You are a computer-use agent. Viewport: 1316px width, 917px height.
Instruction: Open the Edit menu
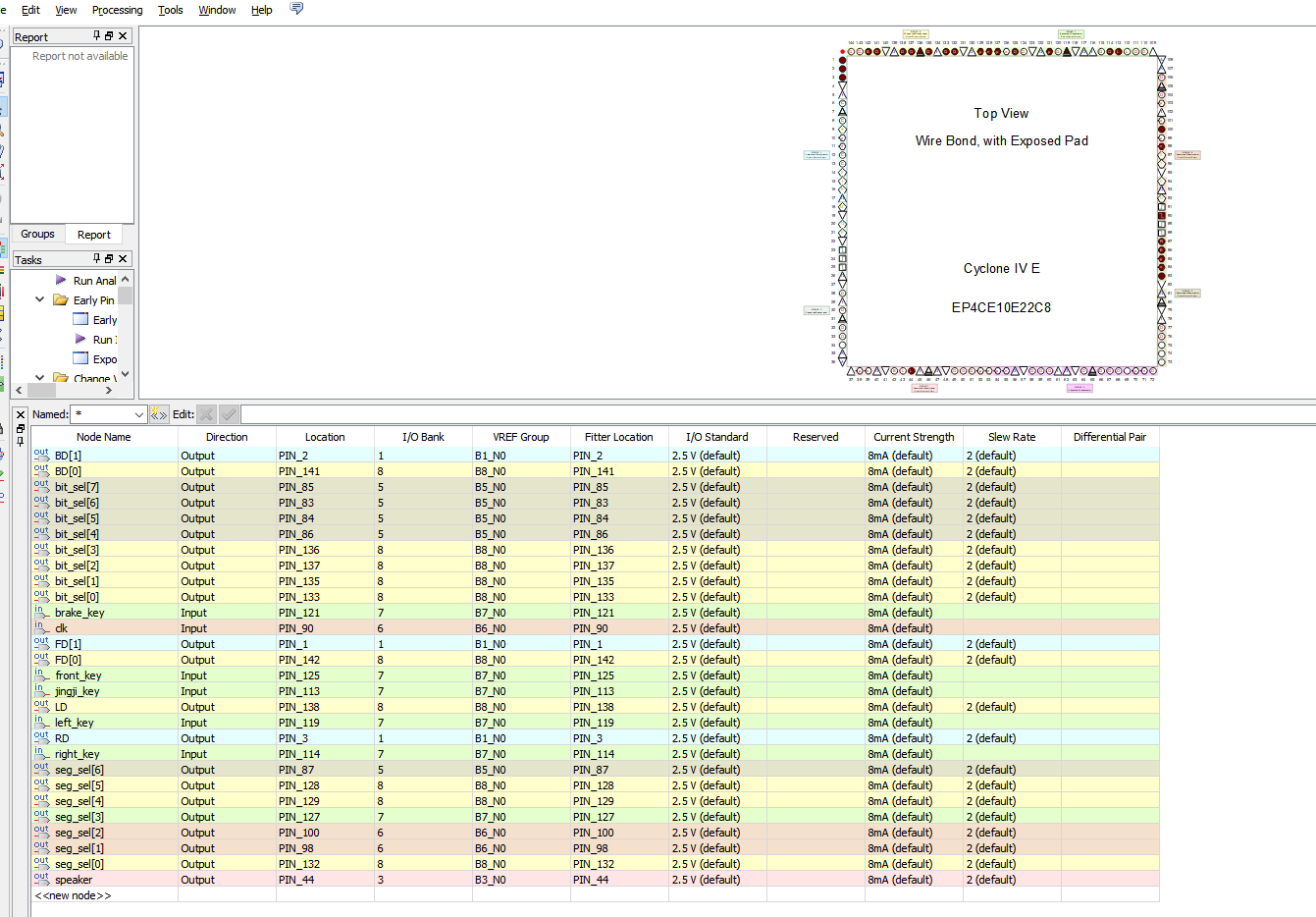pos(31,10)
